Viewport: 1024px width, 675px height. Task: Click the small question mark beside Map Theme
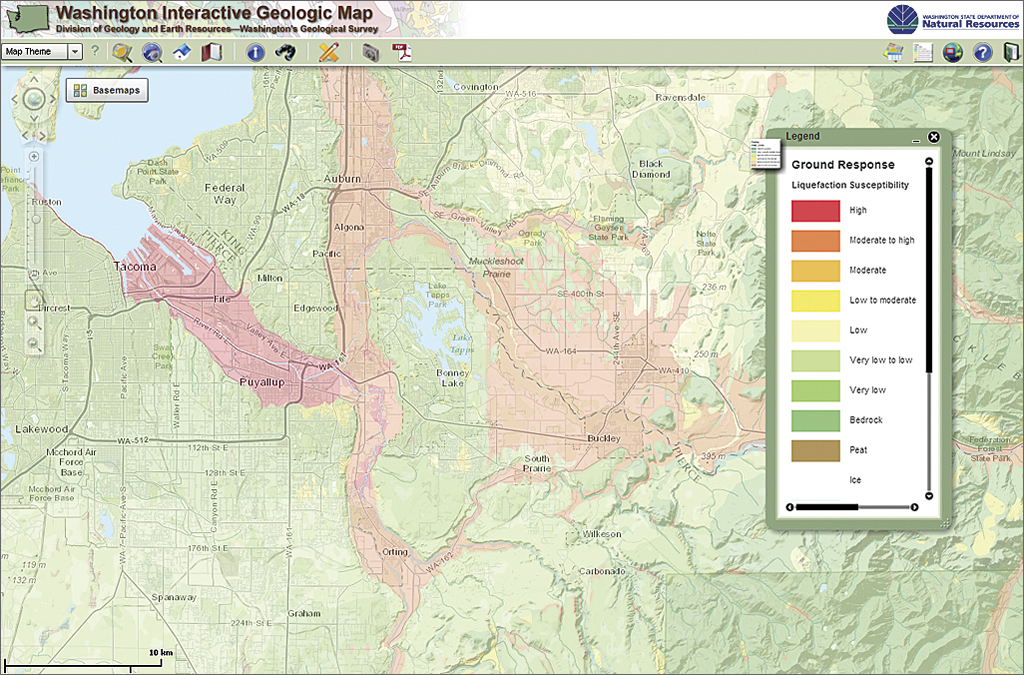(95, 50)
